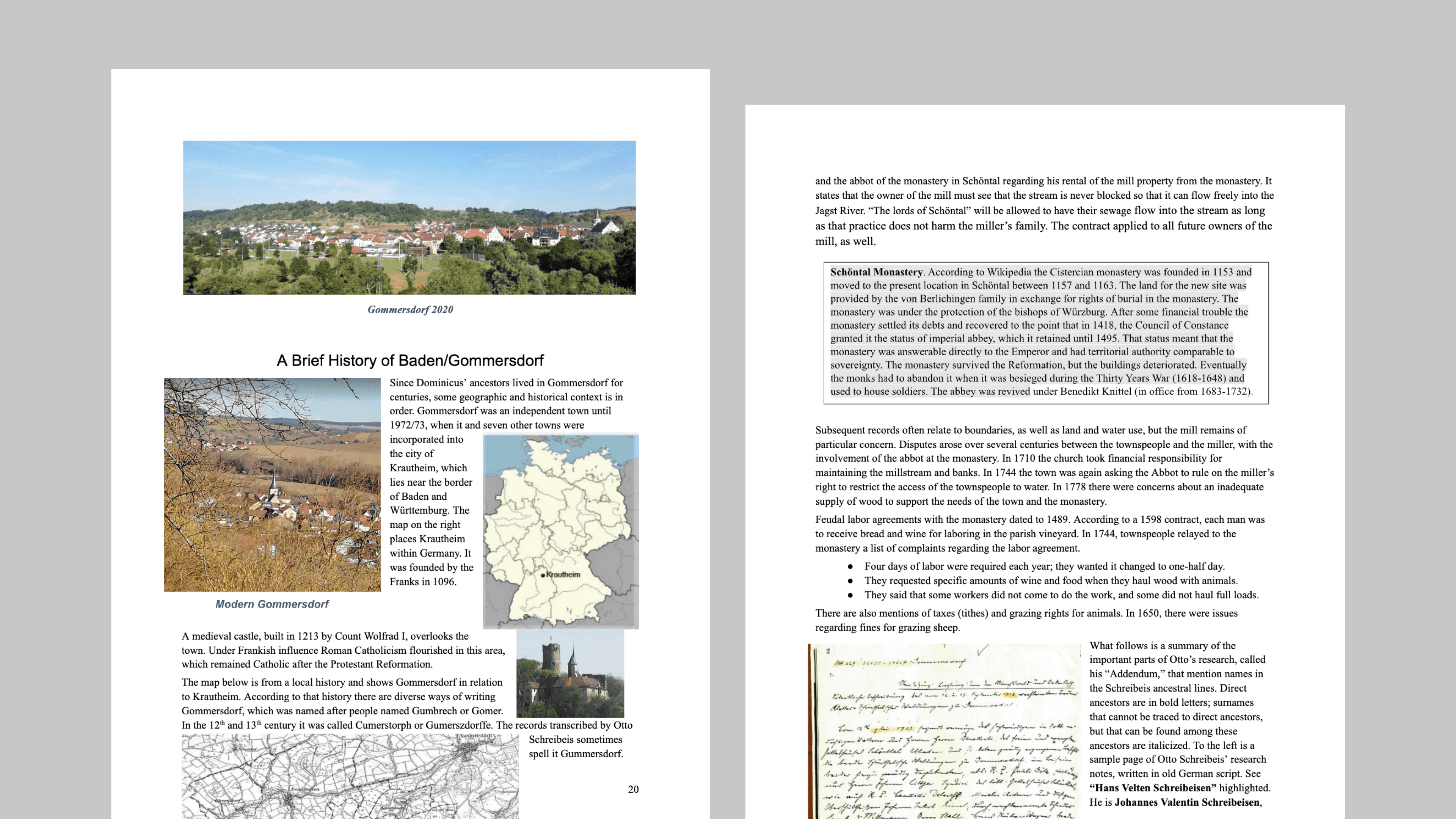Click bold 'Hans Velten Schreibeisen' text

click(1153, 788)
